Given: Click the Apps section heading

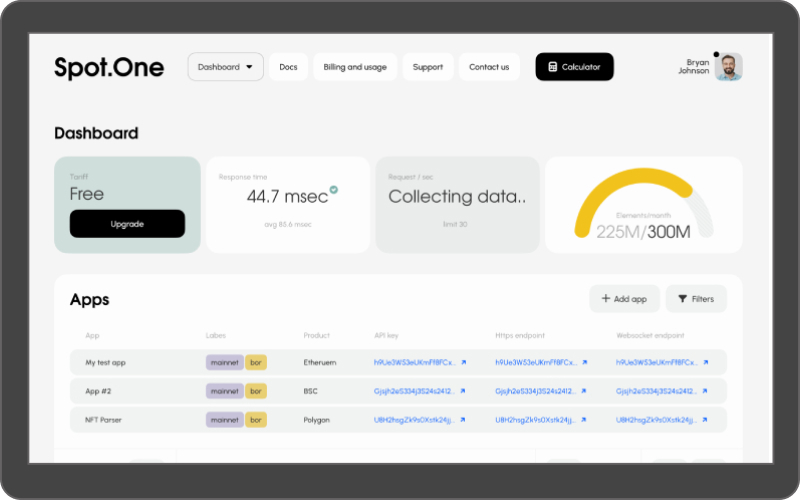Looking at the screenshot, I should [x=89, y=299].
